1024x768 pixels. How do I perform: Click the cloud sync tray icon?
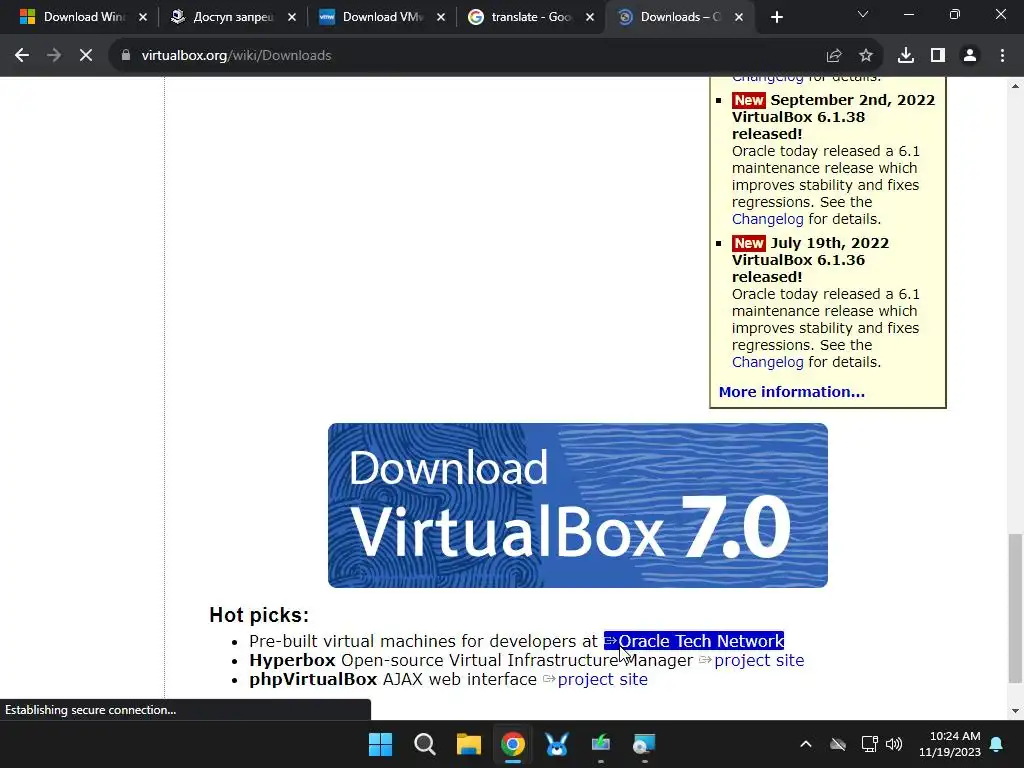838,744
